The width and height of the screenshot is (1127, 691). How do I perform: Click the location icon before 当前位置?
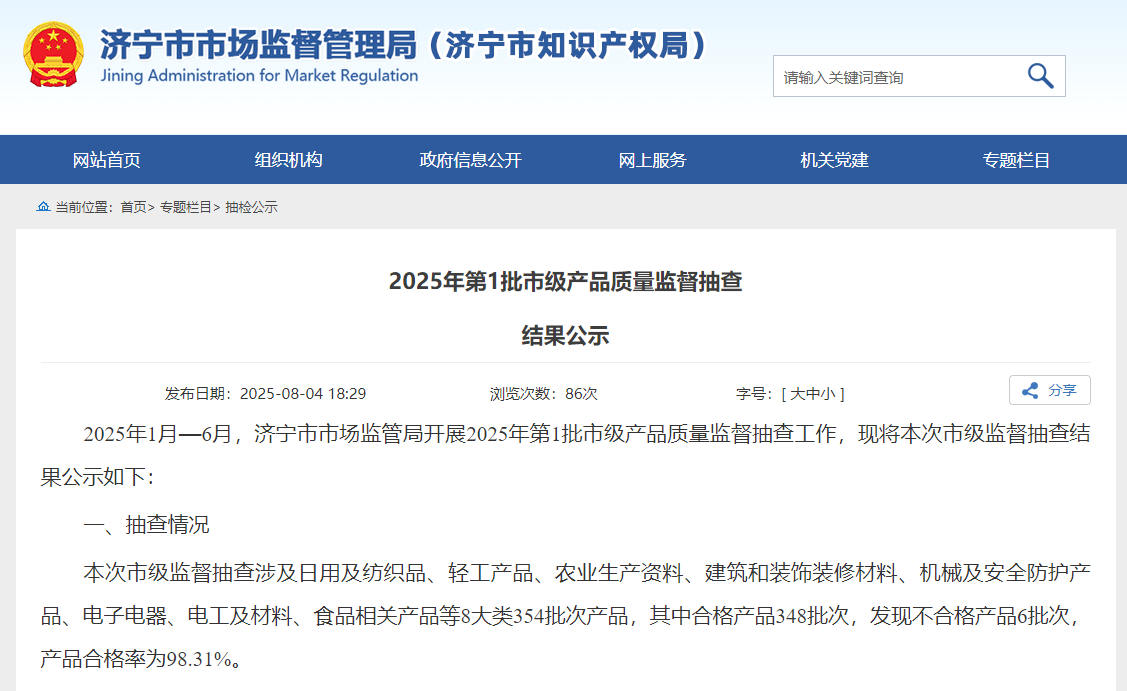click(x=42, y=206)
